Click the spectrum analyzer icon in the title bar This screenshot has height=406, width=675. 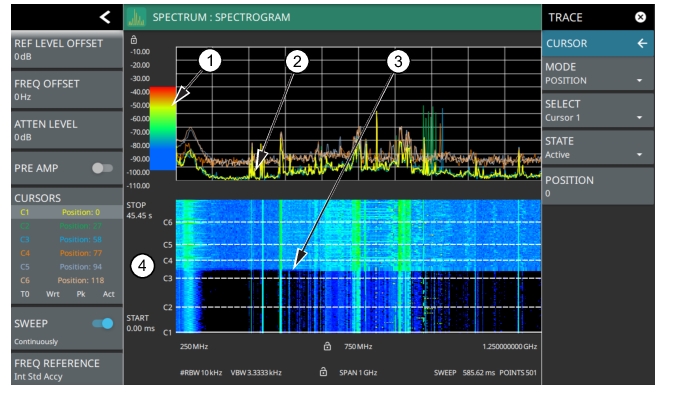click(137, 17)
